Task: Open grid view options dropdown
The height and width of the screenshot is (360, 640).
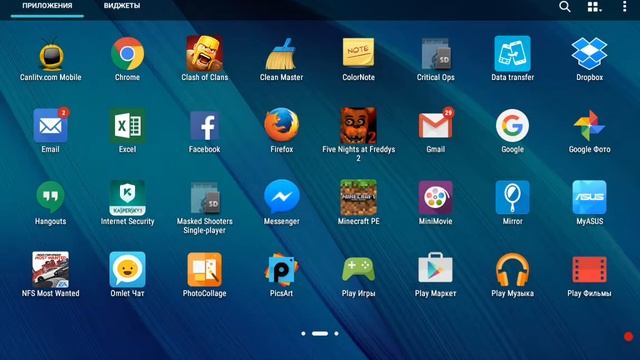Action: (594, 7)
